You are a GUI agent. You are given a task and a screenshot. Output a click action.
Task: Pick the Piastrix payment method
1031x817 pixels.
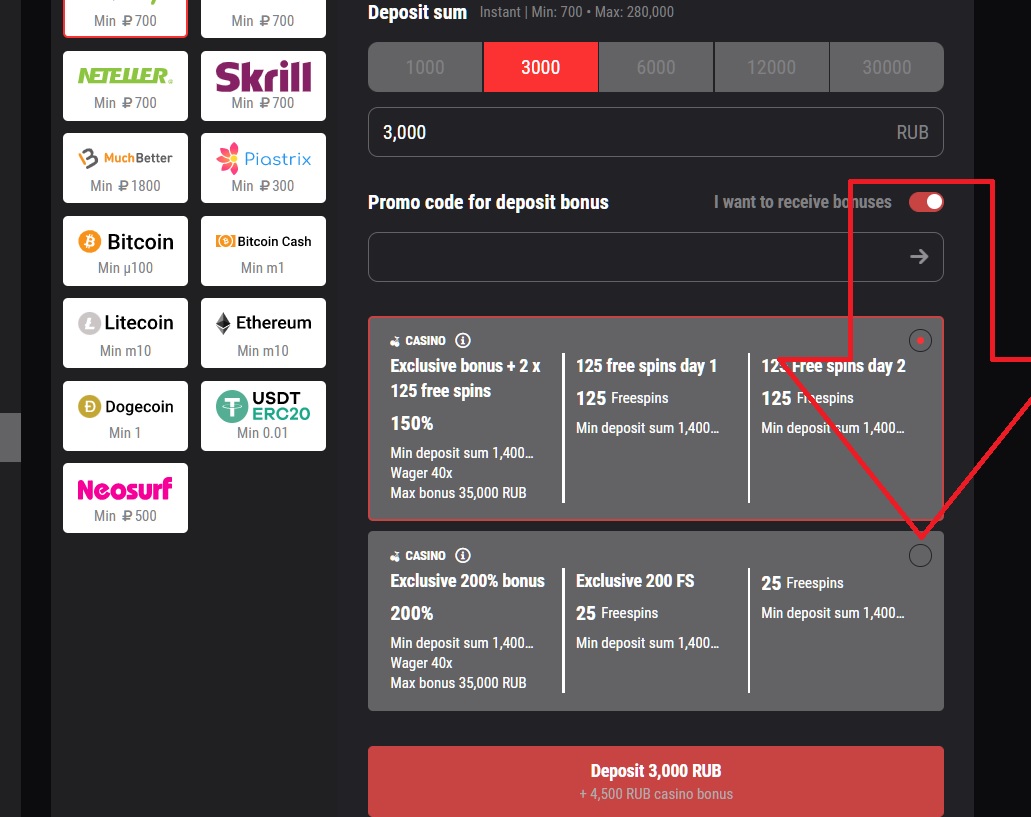[263, 169]
